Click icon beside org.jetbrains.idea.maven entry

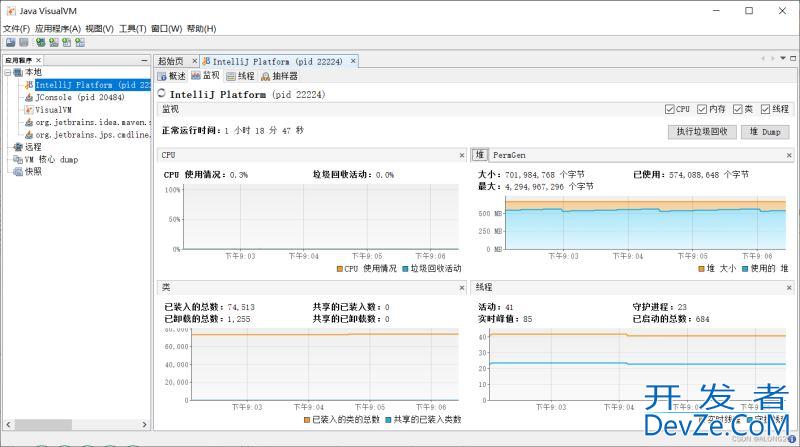(29, 122)
